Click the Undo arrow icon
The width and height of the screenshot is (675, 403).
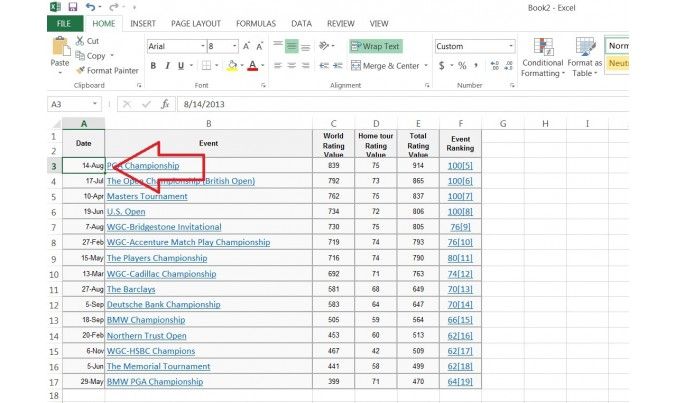click(90, 7)
